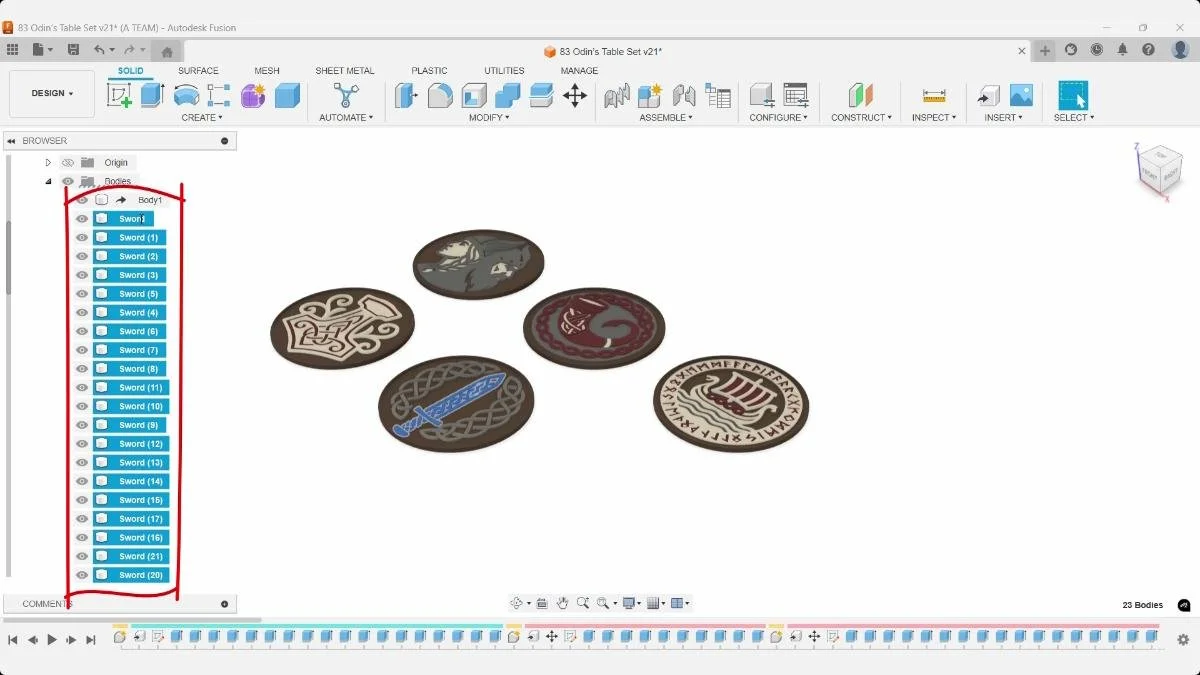Open the CREATE dropdown menu
This screenshot has height=675, width=1200.
(x=202, y=118)
